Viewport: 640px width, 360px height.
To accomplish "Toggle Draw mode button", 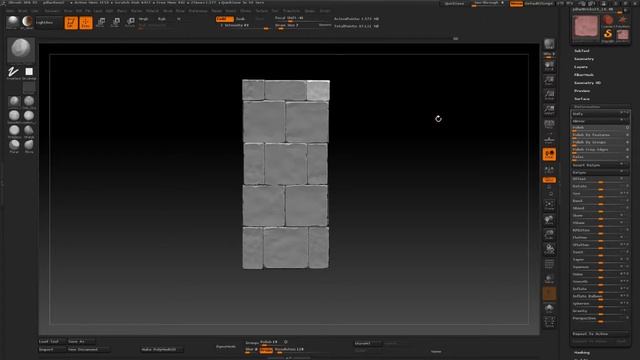I will click(86, 22).
